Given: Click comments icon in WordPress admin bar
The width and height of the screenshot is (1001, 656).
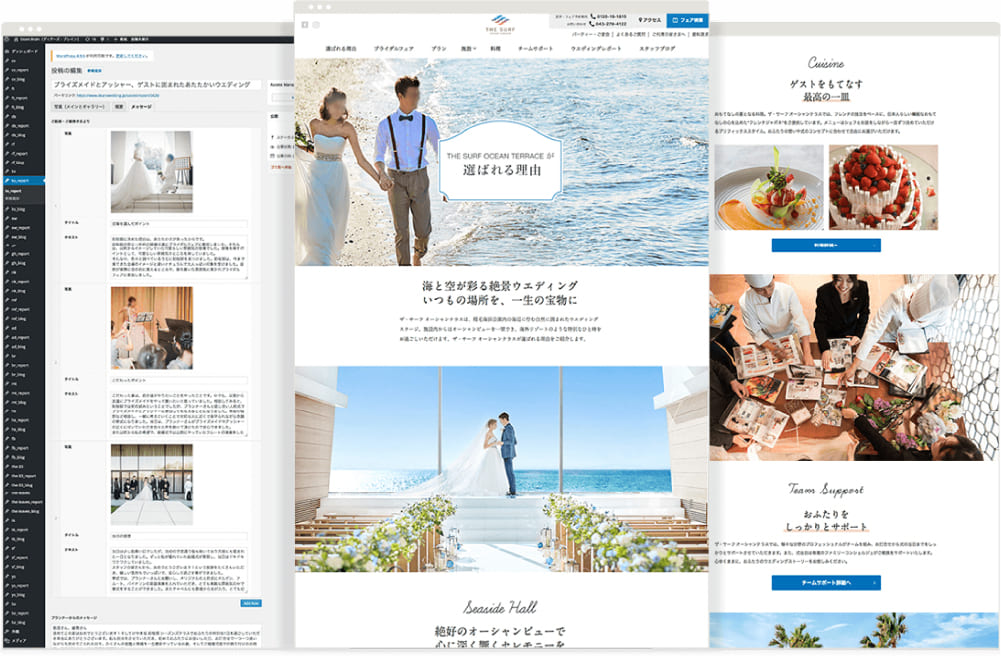Looking at the screenshot, I should (103, 40).
